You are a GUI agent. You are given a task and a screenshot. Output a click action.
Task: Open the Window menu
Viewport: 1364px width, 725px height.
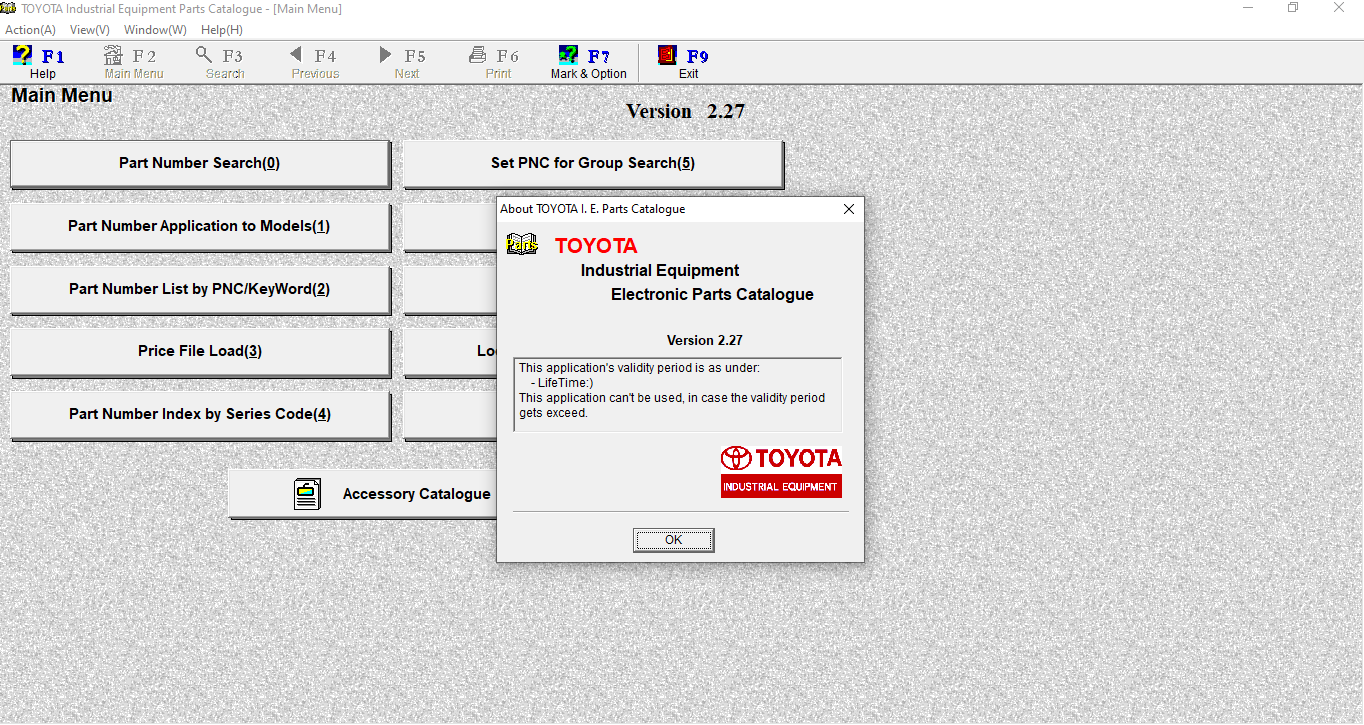pos(153,29)
